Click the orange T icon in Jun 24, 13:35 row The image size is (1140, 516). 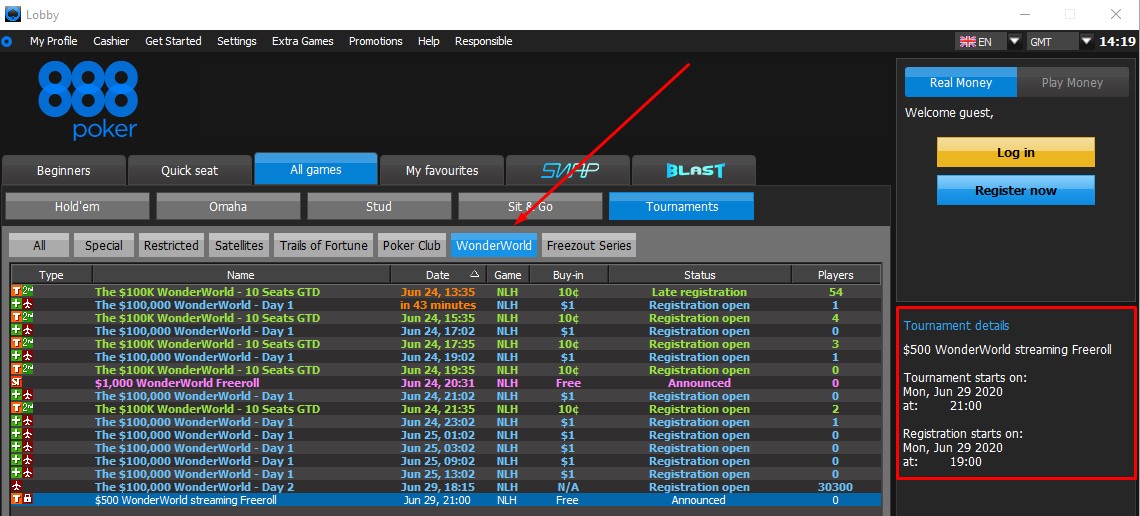[x=16, y=291]
